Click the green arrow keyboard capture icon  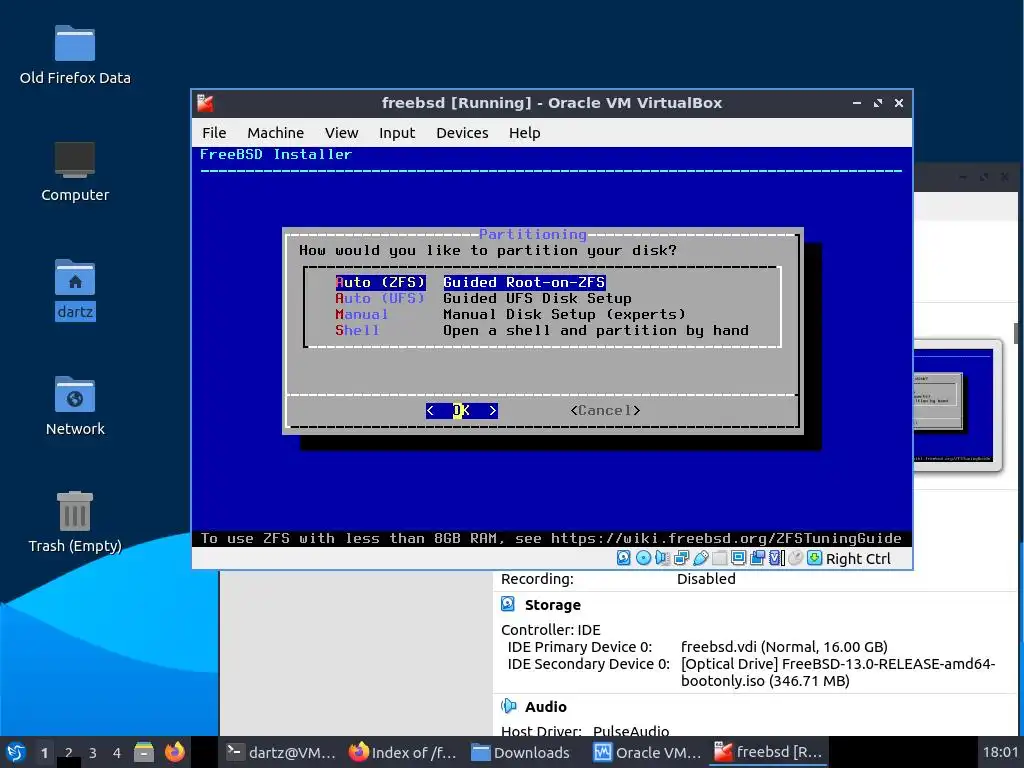[x=814, y=558]
